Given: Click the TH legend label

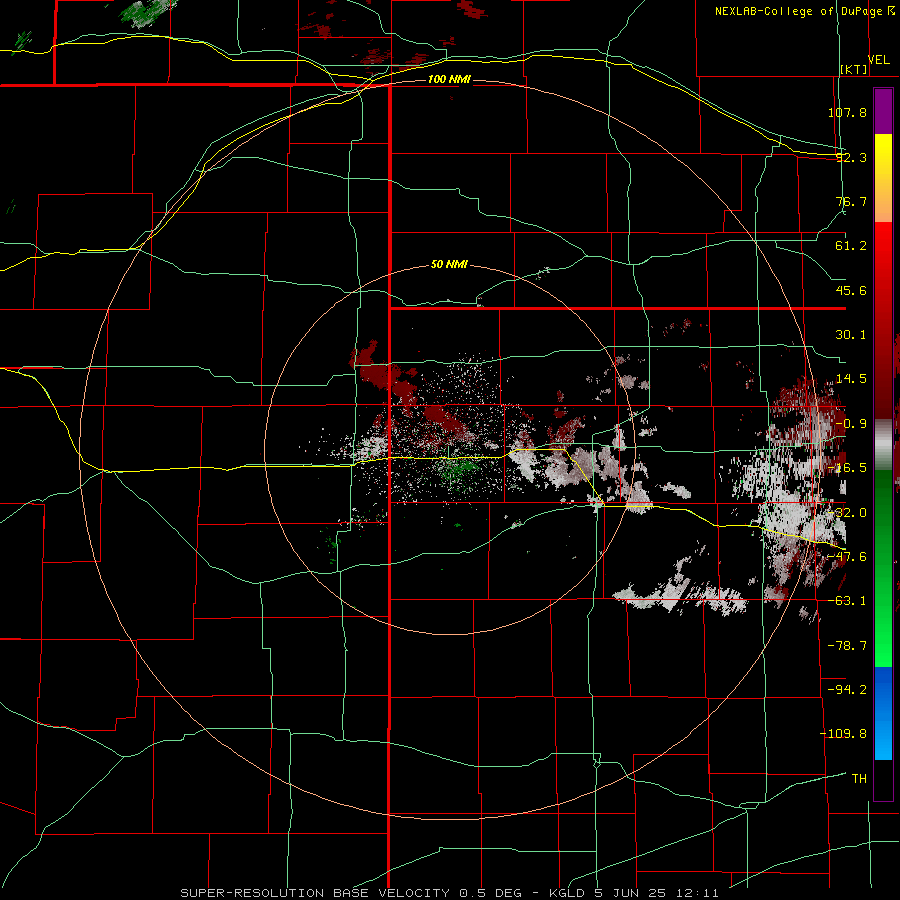Looking at the screenshot, I should [x=859, y=779].
